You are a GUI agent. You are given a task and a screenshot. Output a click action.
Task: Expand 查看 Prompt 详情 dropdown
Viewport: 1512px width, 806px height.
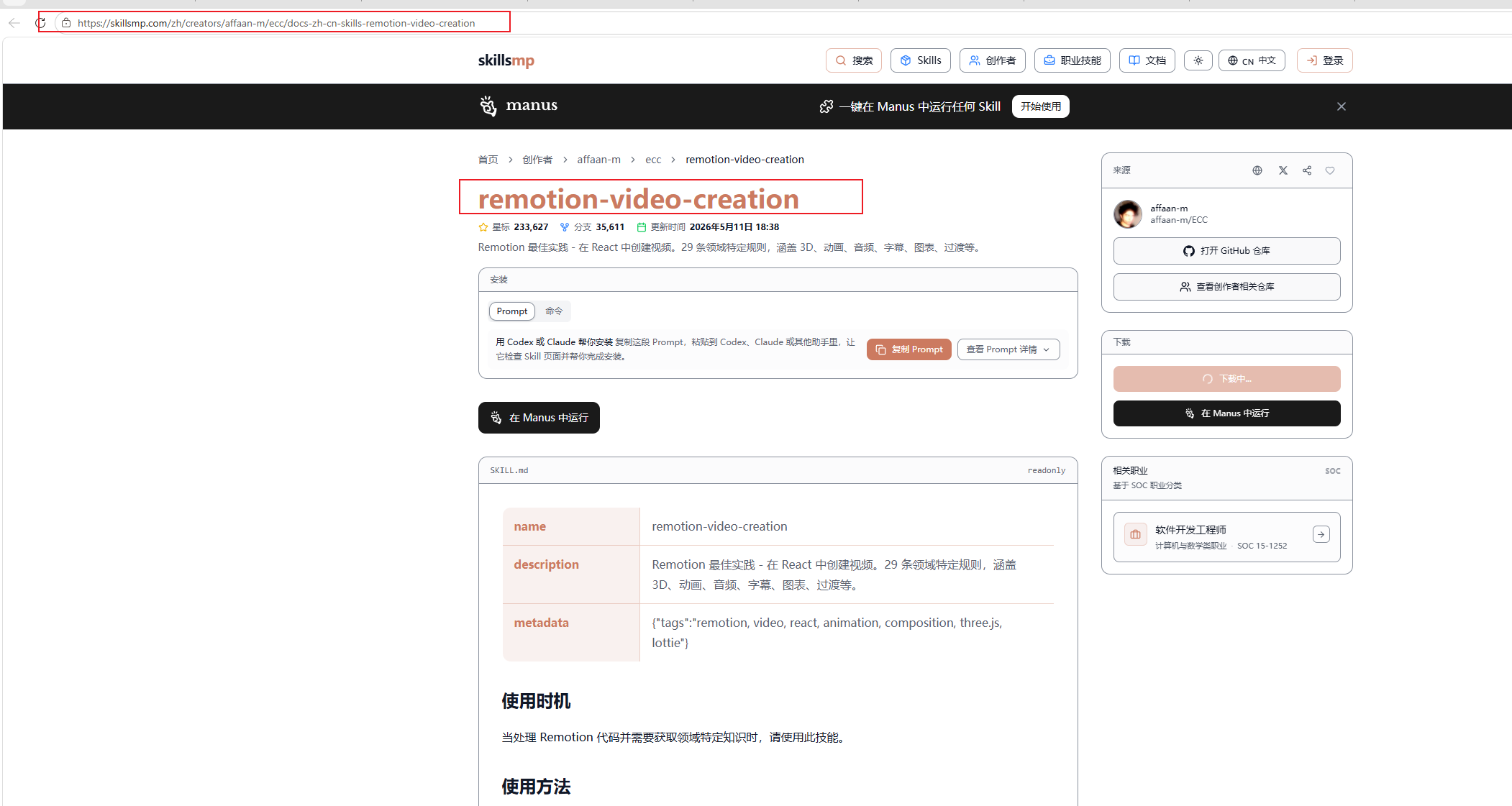pyautogui.click(x=1008, y=349)
